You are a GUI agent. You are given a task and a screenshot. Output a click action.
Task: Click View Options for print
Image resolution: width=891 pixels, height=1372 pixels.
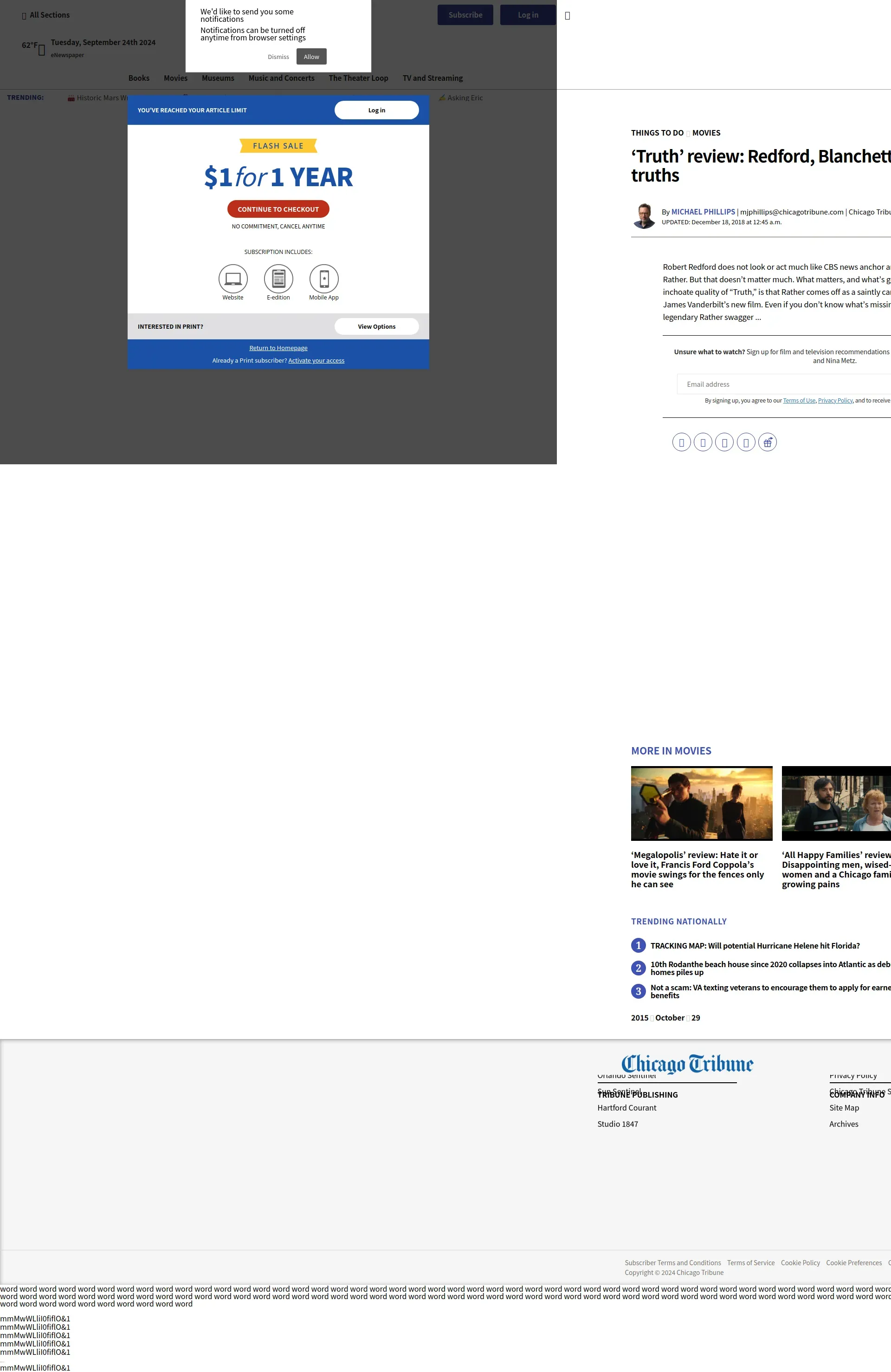pos(376,326)
